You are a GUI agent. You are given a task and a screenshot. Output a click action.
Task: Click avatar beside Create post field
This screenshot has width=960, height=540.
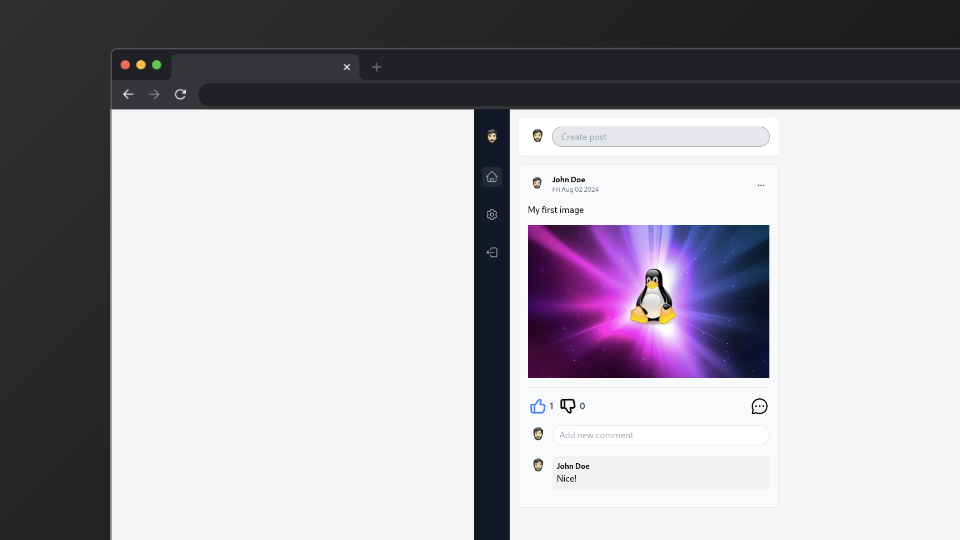(538, 136)
